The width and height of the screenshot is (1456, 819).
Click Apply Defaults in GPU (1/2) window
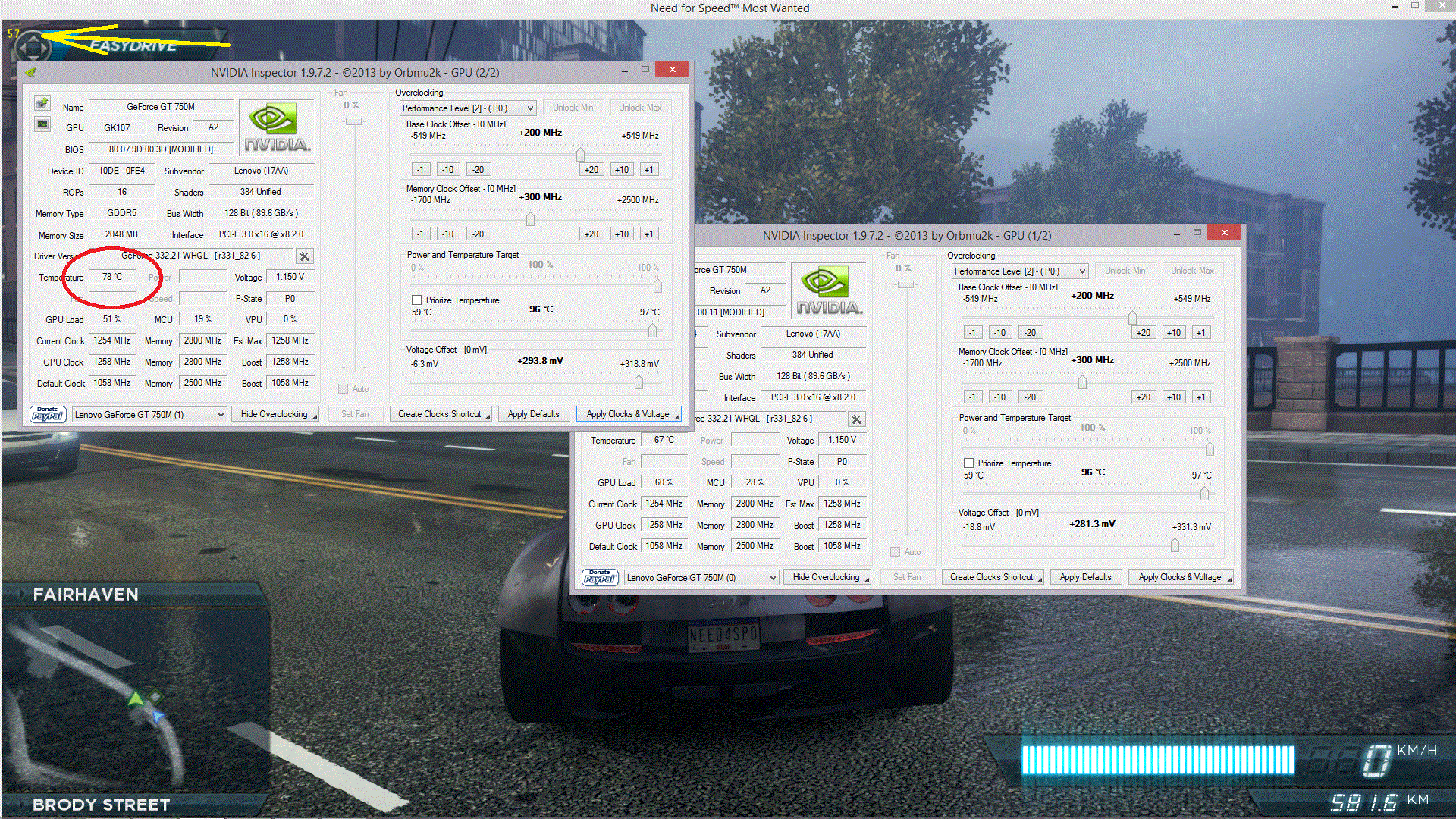pyautogui.click(x=1086, y=577)
